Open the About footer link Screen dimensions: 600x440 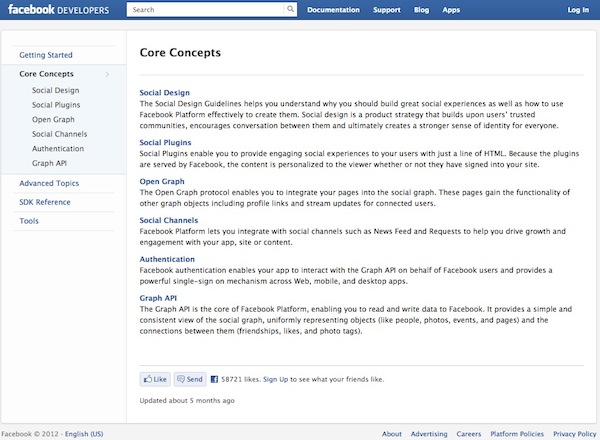coord(392,434)
